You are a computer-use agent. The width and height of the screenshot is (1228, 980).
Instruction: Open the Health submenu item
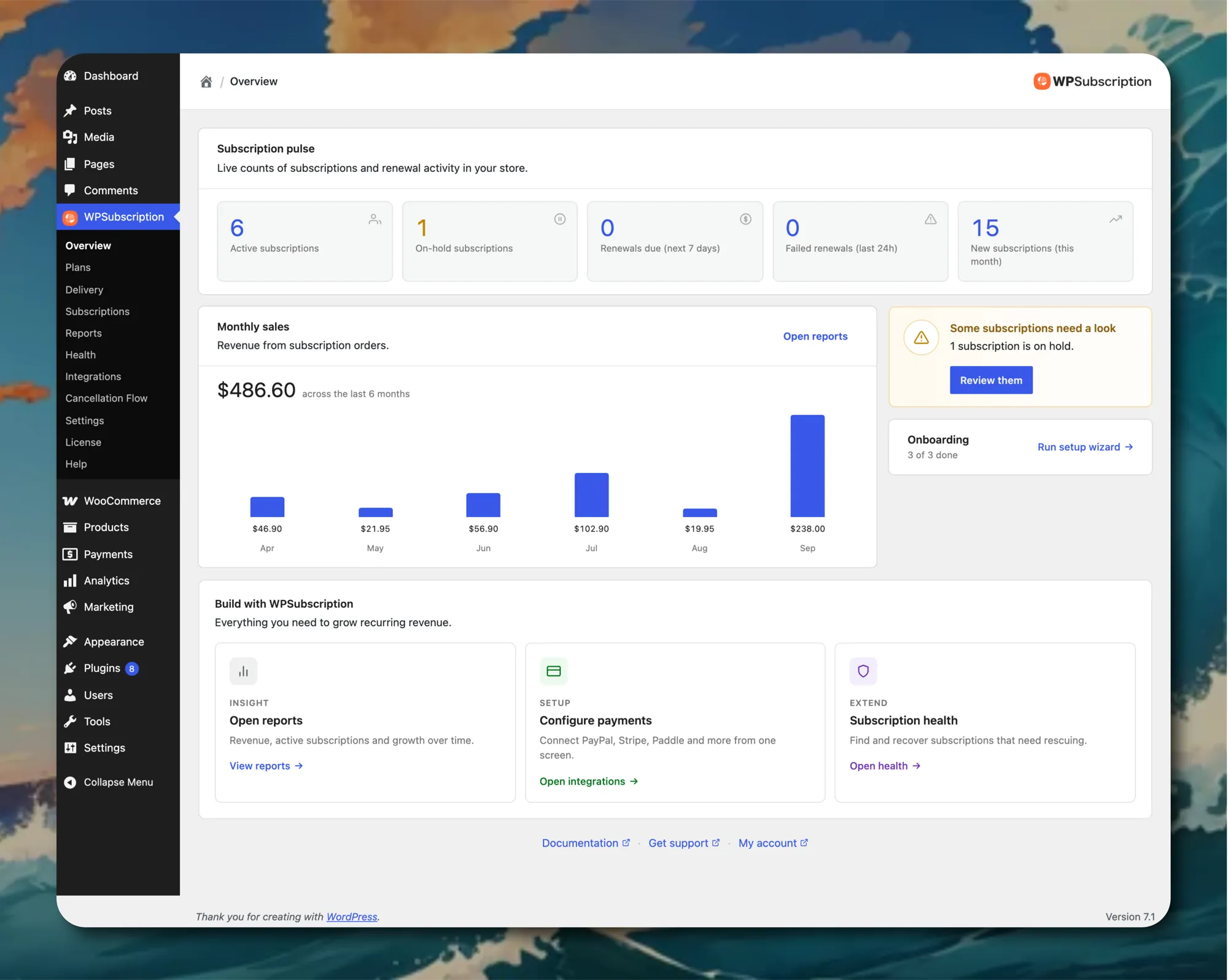tap(80, 355)
